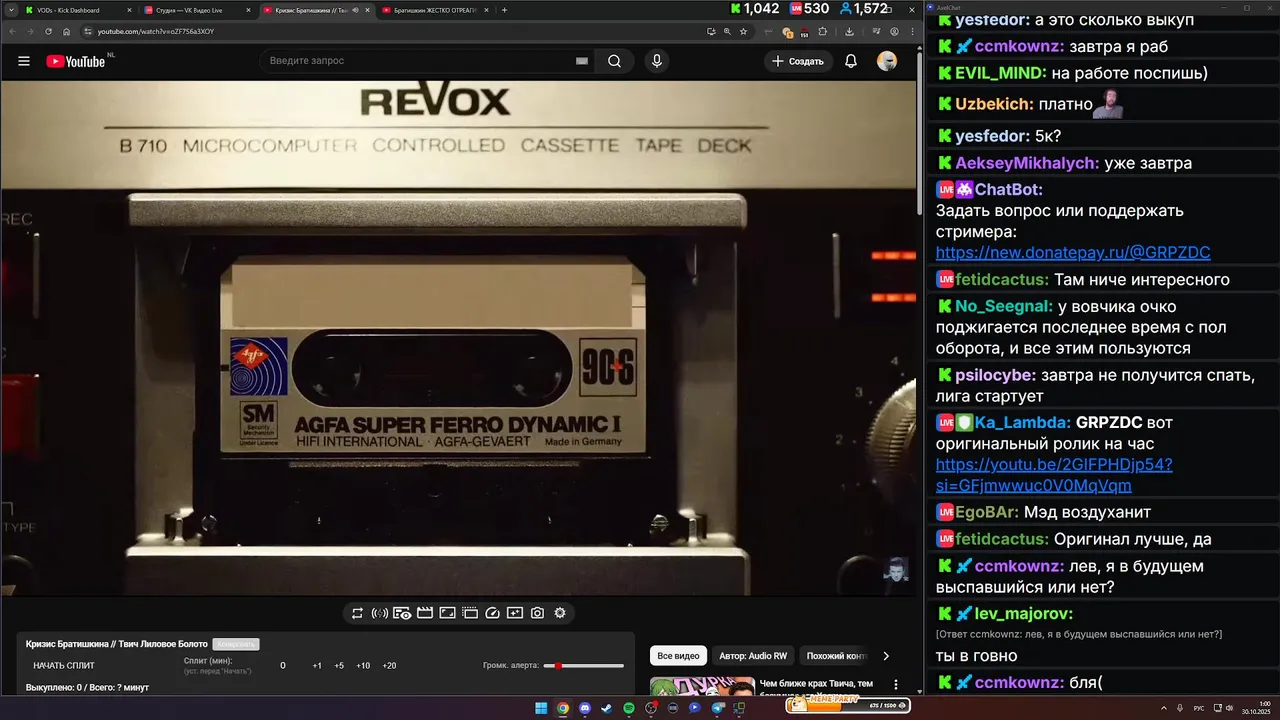Screen dimensions: 1280x720
Task: Open Chrome from the taskbar
Action: 563,708
